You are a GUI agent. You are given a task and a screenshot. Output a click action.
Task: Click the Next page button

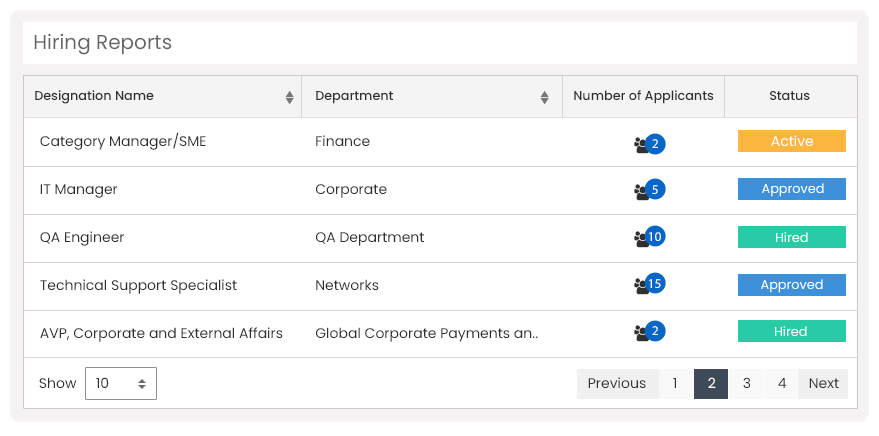(x=823, y=383)
